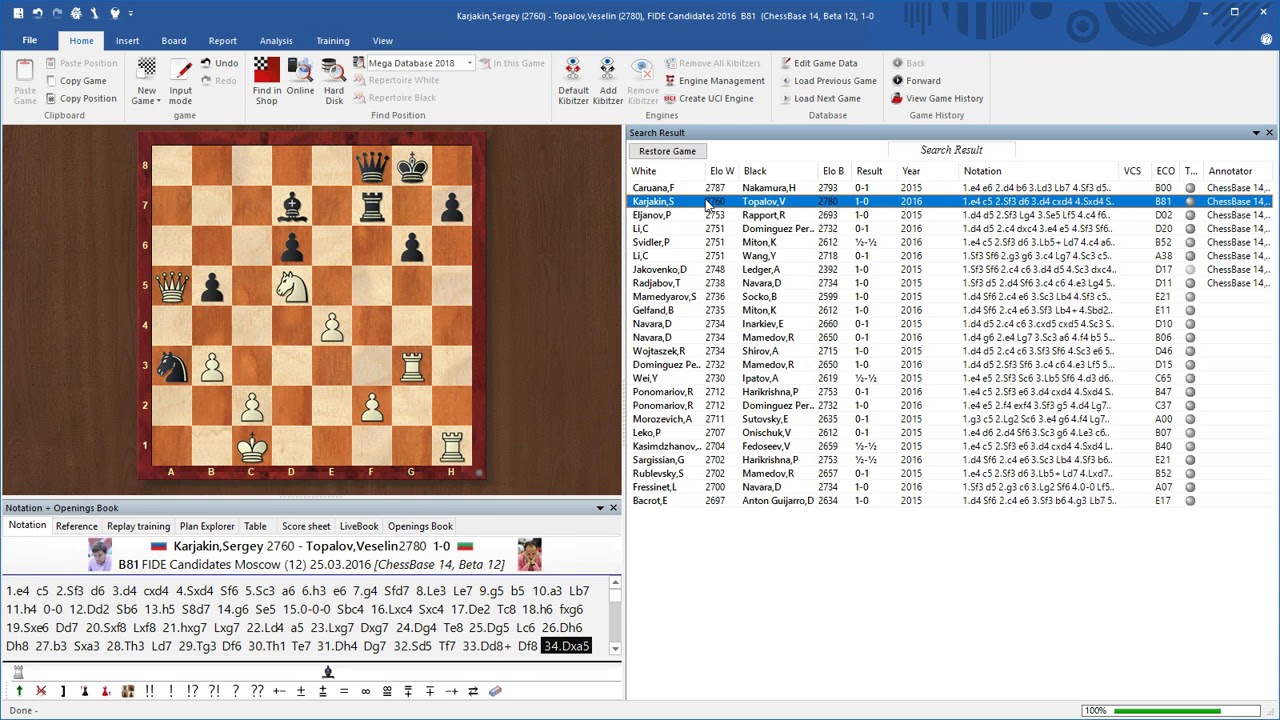
Task: Open Notation panel dropdown arrow
Action: (600, 508)
